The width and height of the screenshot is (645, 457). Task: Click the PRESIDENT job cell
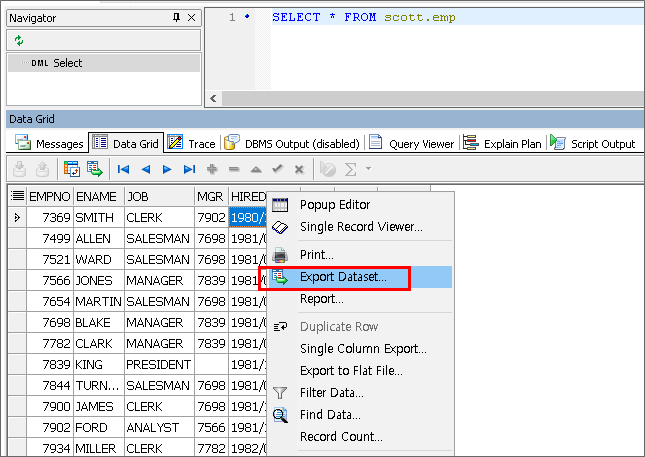tap(159, 364)
